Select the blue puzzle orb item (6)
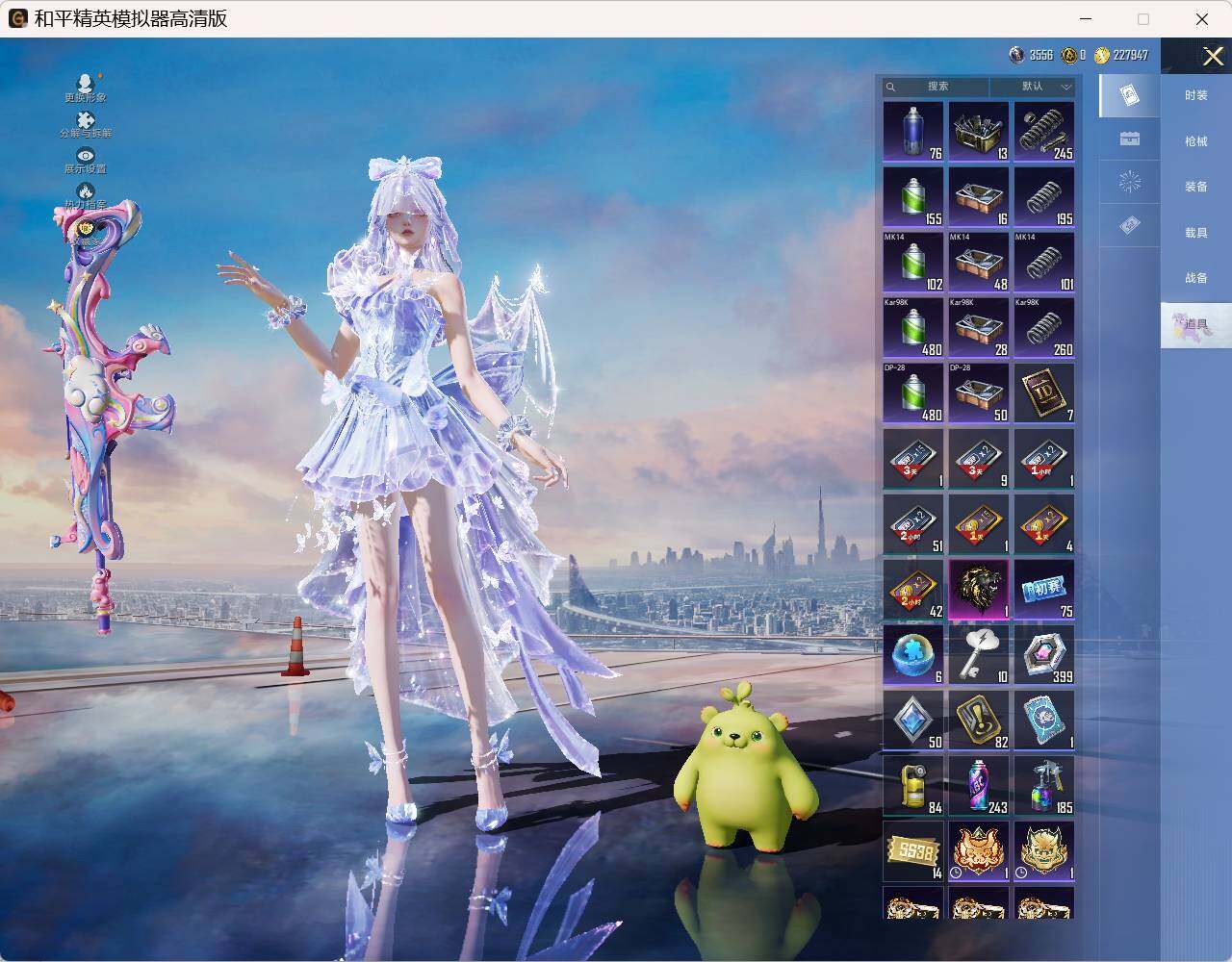 [913, 654]
